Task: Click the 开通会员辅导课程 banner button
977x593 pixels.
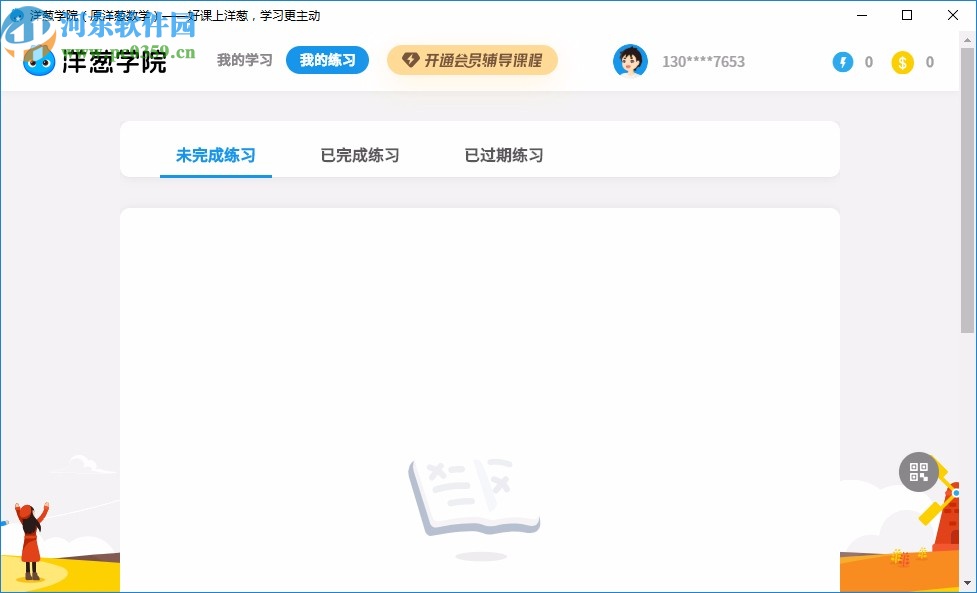Action: coord(472,60)
